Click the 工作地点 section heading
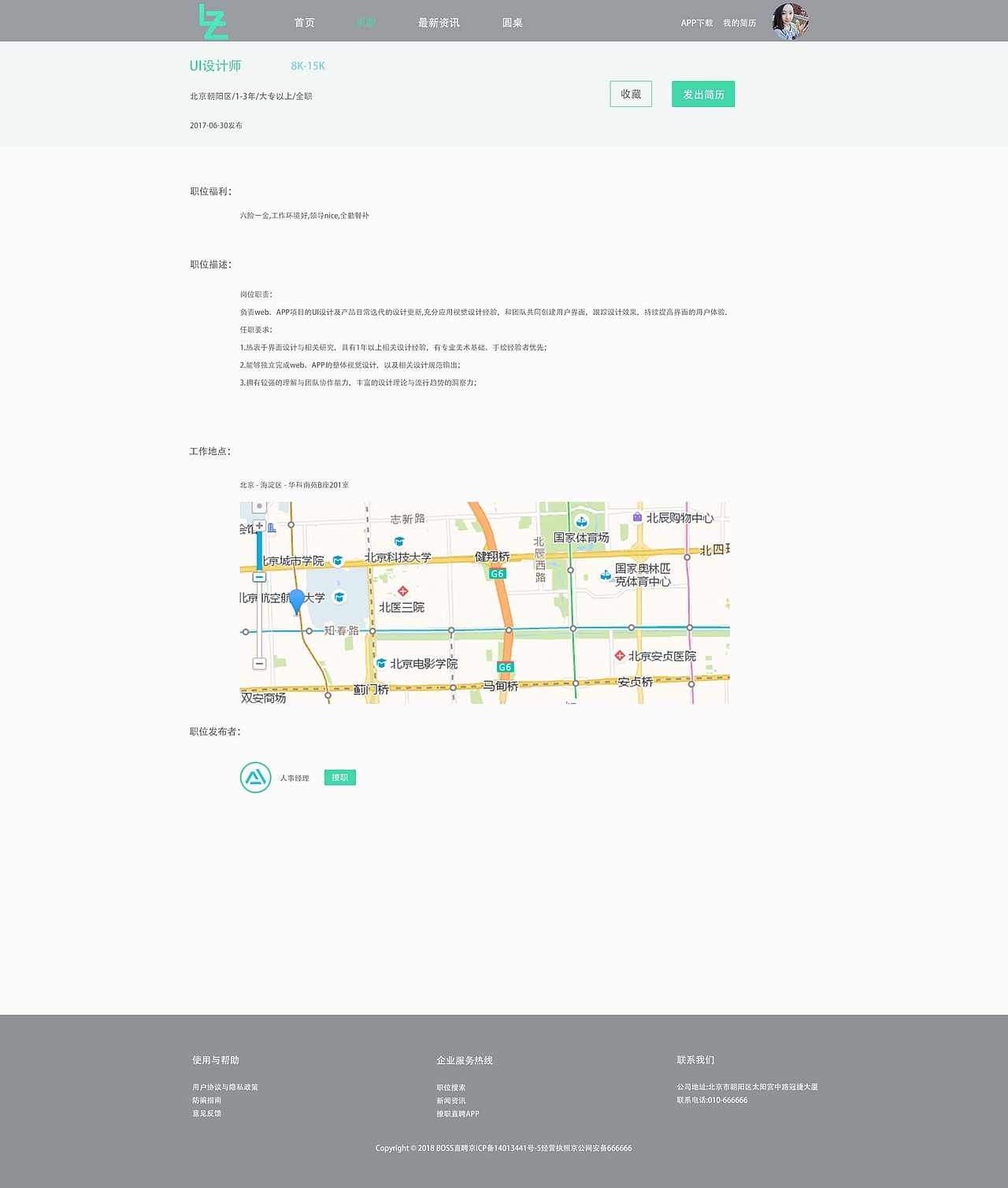This screenshot has height=1188, width=1008. (210, 451)
